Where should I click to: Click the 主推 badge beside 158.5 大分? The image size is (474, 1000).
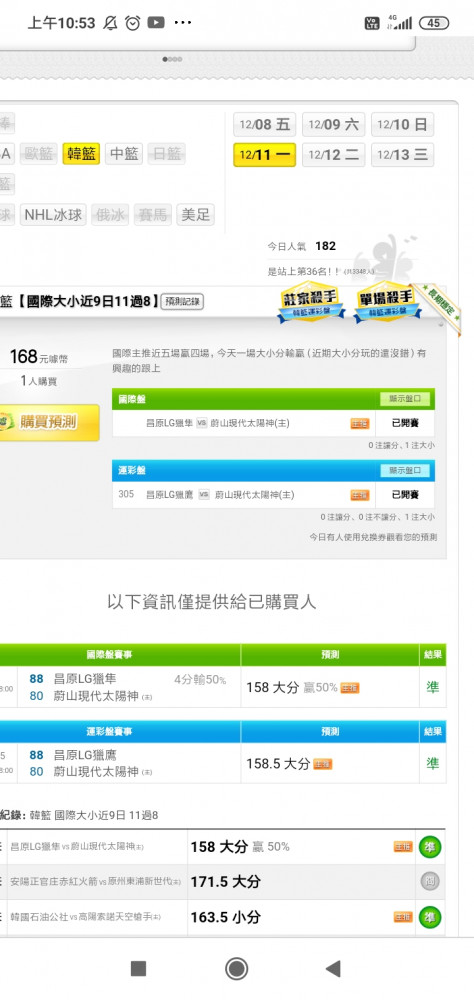click(323, 764)
